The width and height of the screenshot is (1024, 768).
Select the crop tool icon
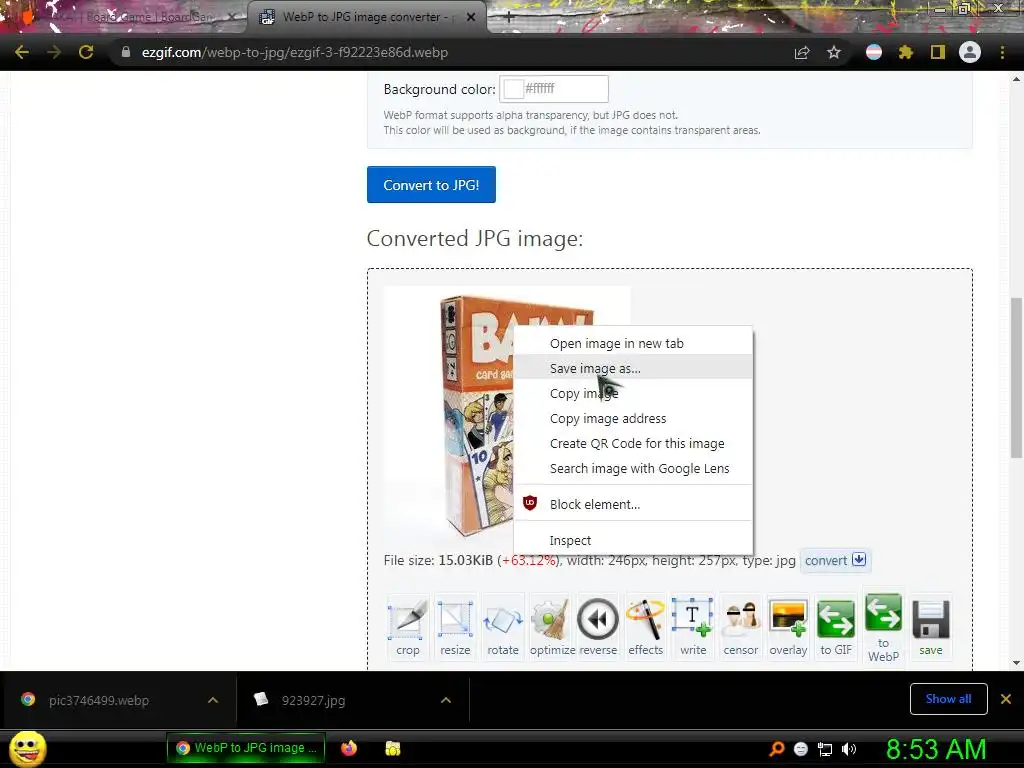click(408, 627)
